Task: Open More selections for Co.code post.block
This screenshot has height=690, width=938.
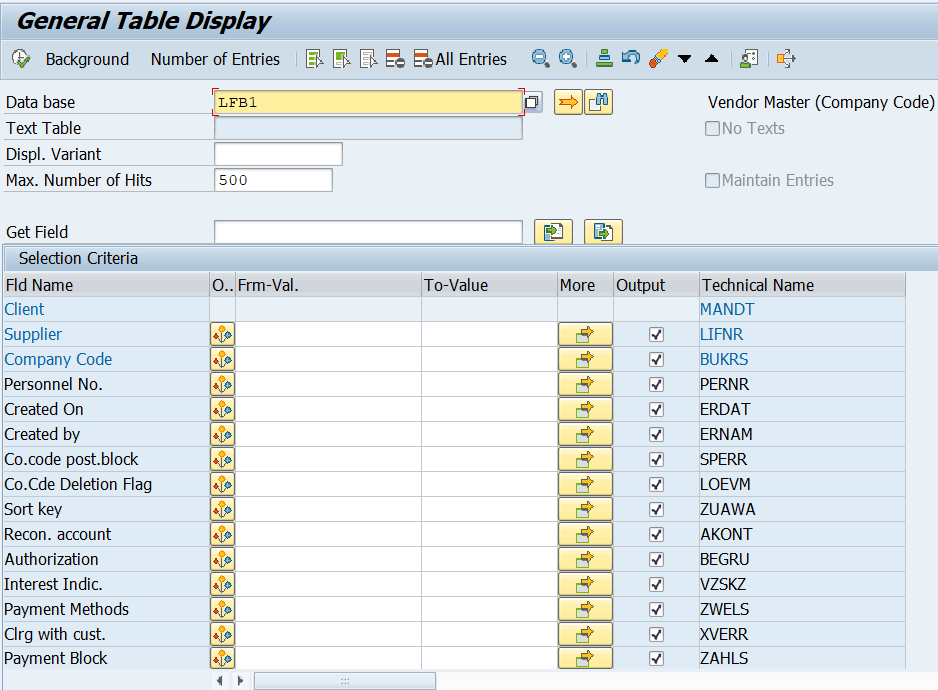Action: pyautogui.click(x=585, y=460)
